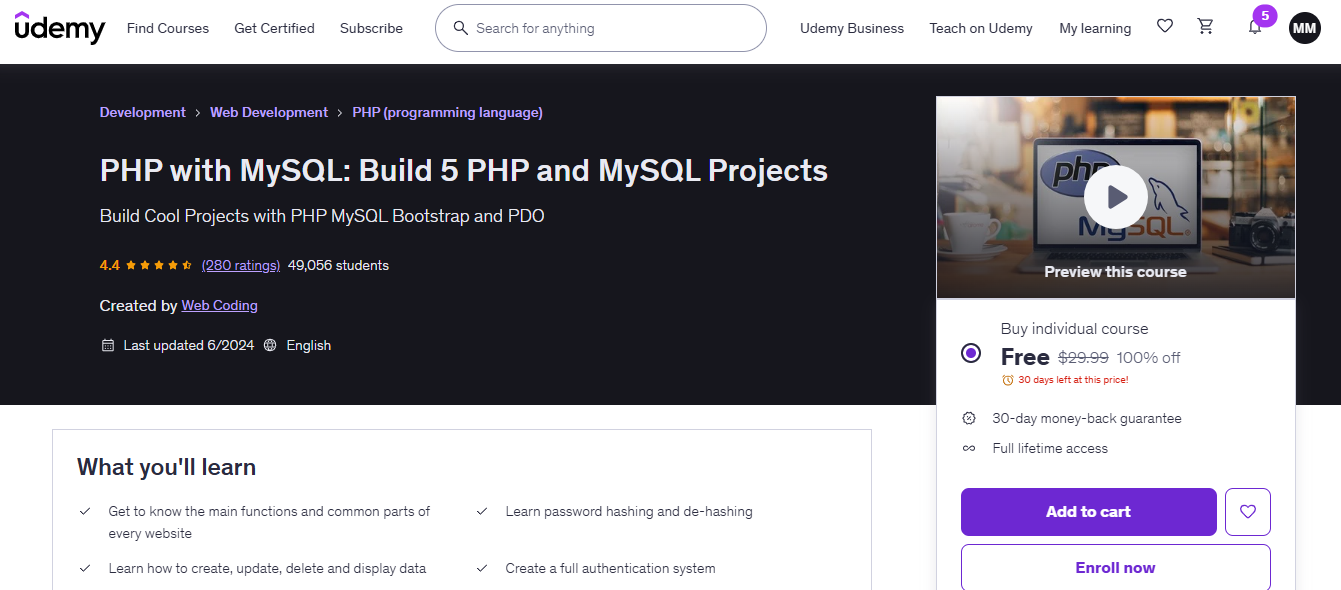Click the Build Cool Projects subtitle

coord(322,216)
